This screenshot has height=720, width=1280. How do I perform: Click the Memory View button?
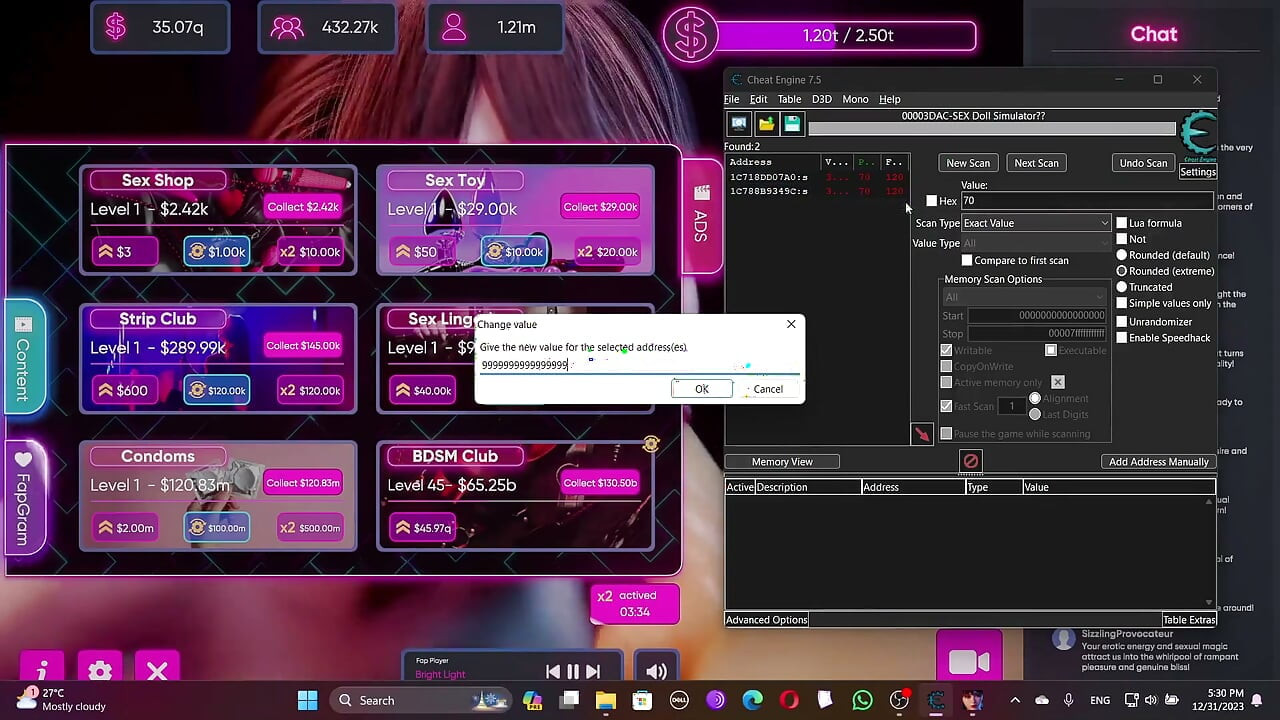782,462
